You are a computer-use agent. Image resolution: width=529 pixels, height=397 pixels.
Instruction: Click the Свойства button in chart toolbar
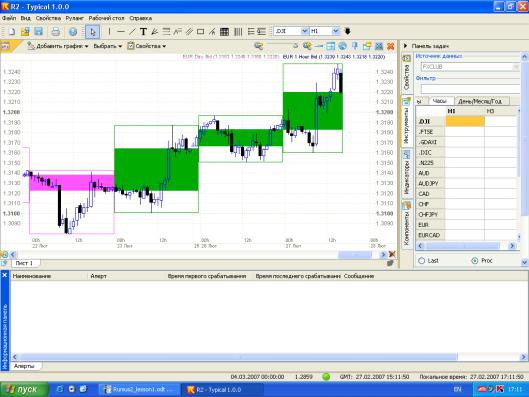[147, 46]
